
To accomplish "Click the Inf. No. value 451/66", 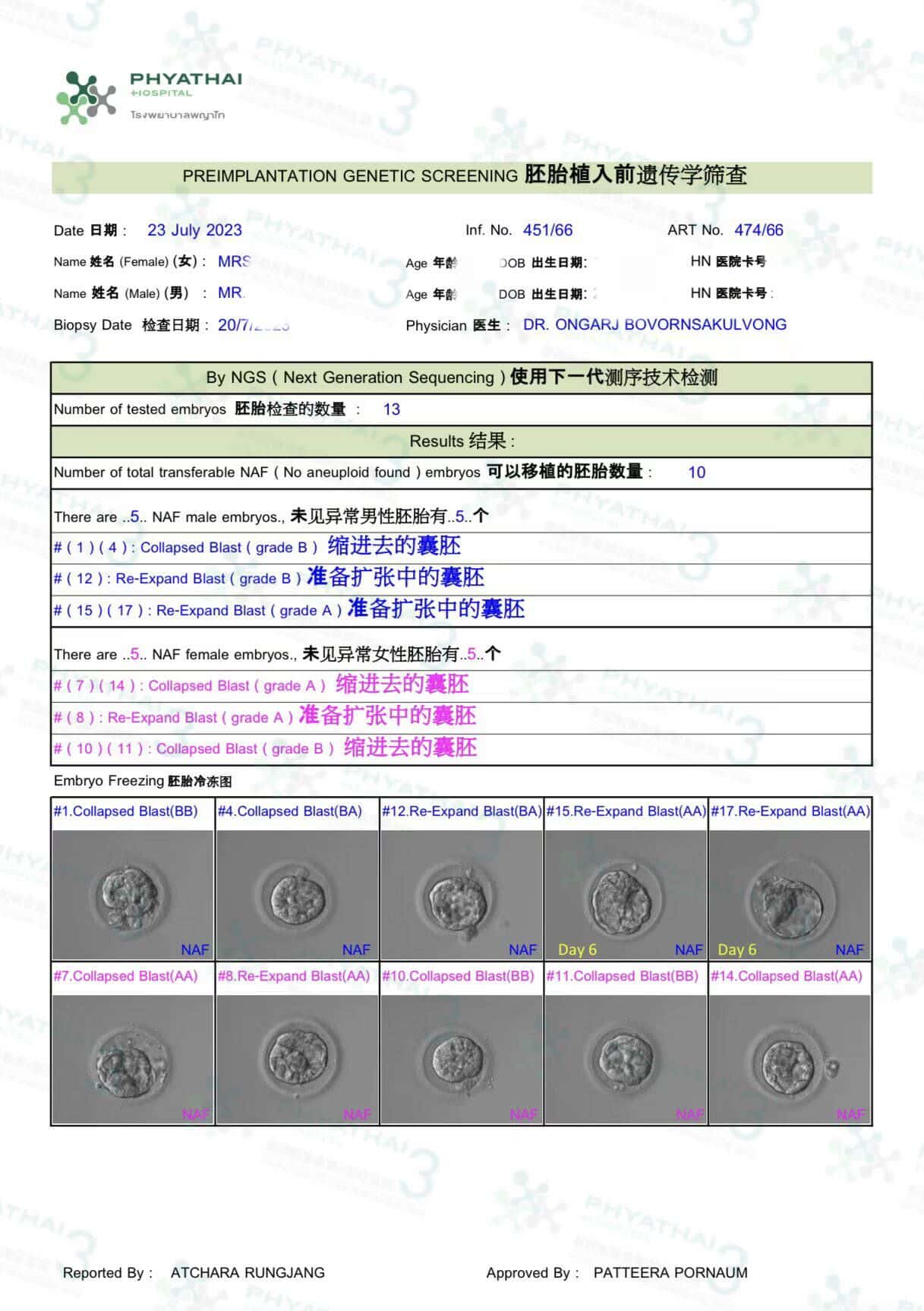I will [547, 230].
